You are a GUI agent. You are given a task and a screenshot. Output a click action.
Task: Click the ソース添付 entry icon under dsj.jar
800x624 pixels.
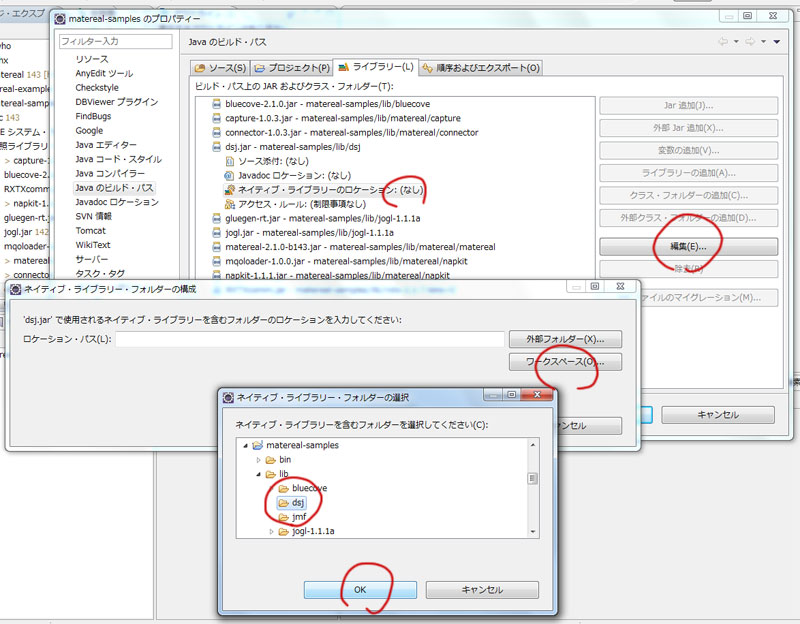click(x=230, y=160)
